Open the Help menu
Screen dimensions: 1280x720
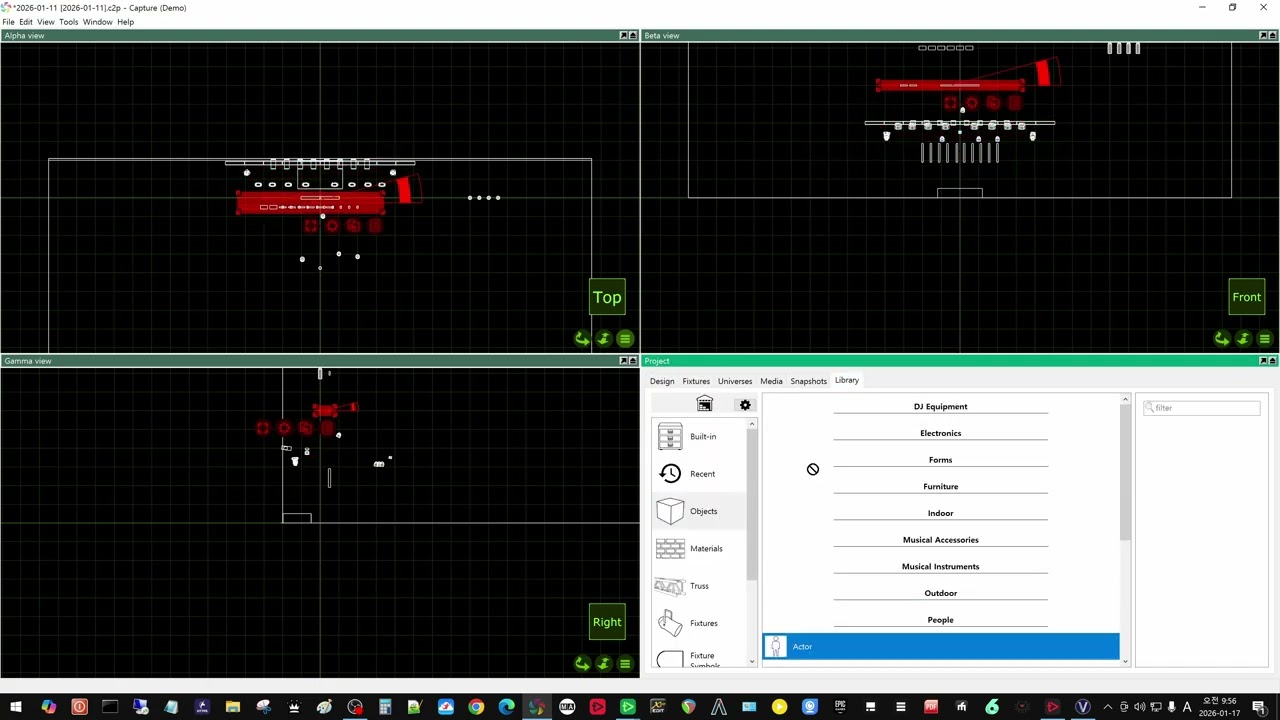pyautogui.click(x=125, y=21)
